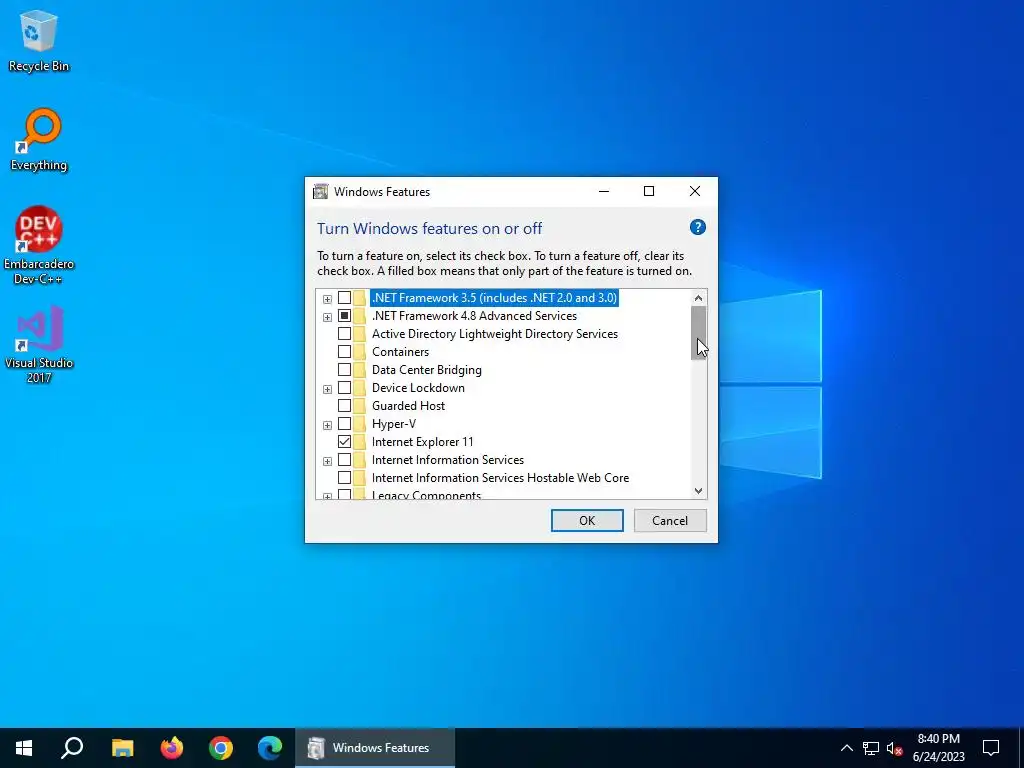
Task: Click the Hyper-V folder icon
Action: point(360,424)
